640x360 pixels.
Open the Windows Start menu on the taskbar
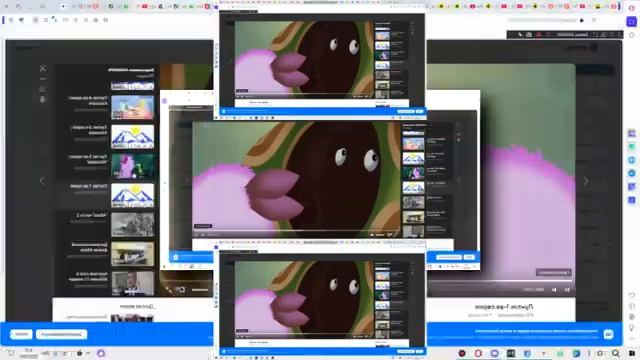[632, 353]
